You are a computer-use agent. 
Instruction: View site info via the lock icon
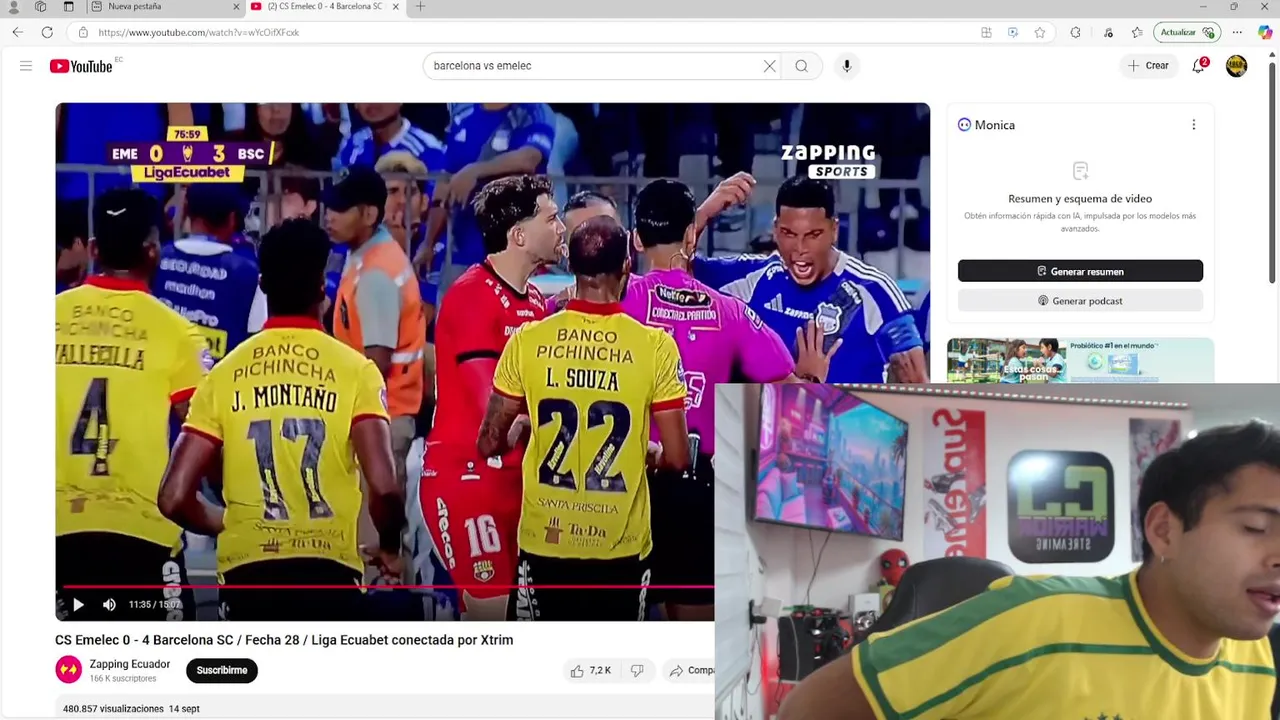(82, 32)
